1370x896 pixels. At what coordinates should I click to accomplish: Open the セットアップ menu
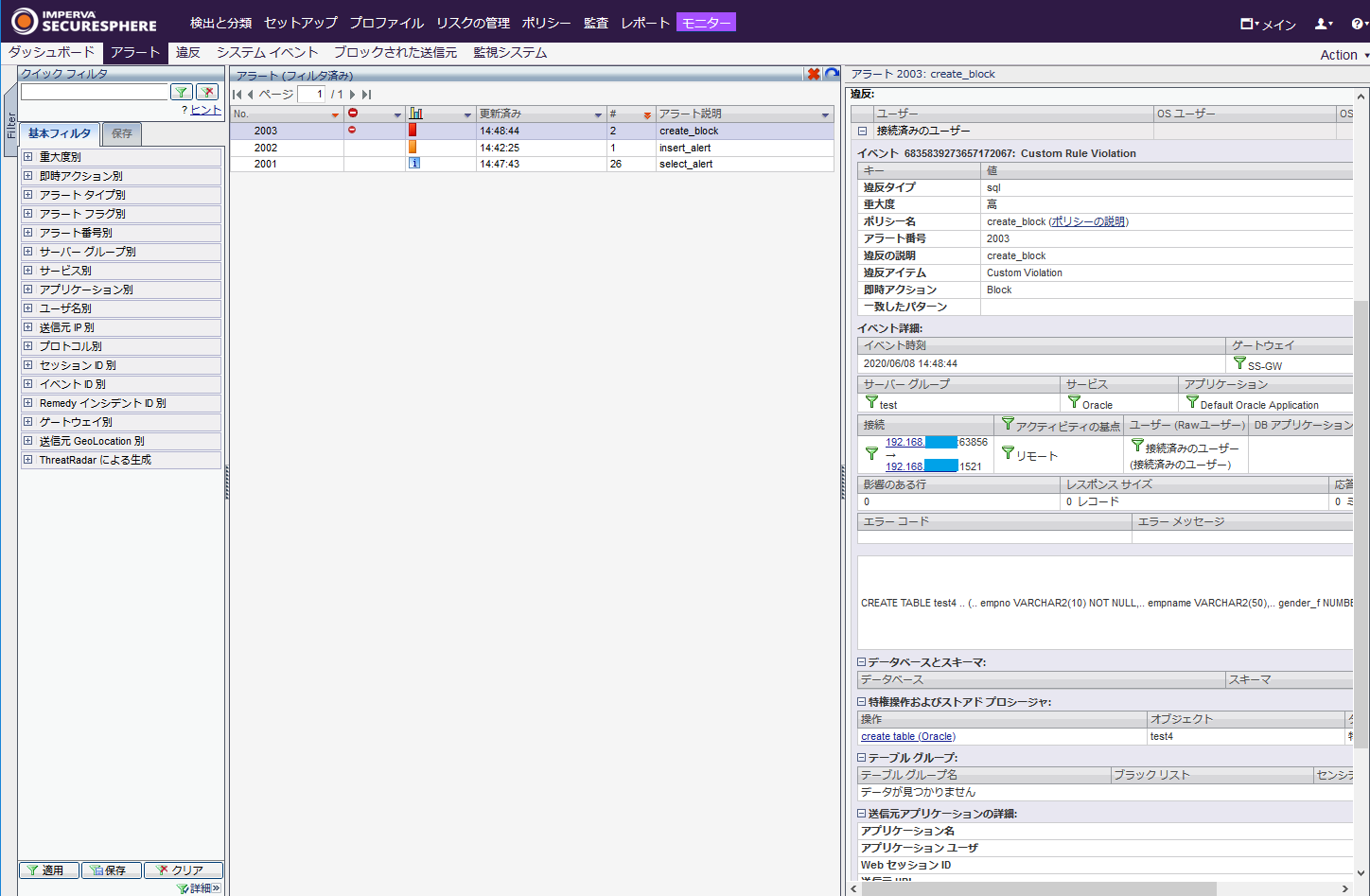(301, 23)
